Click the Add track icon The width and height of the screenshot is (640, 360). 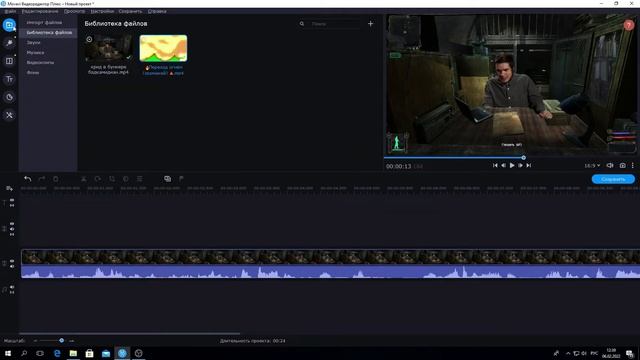9,189
